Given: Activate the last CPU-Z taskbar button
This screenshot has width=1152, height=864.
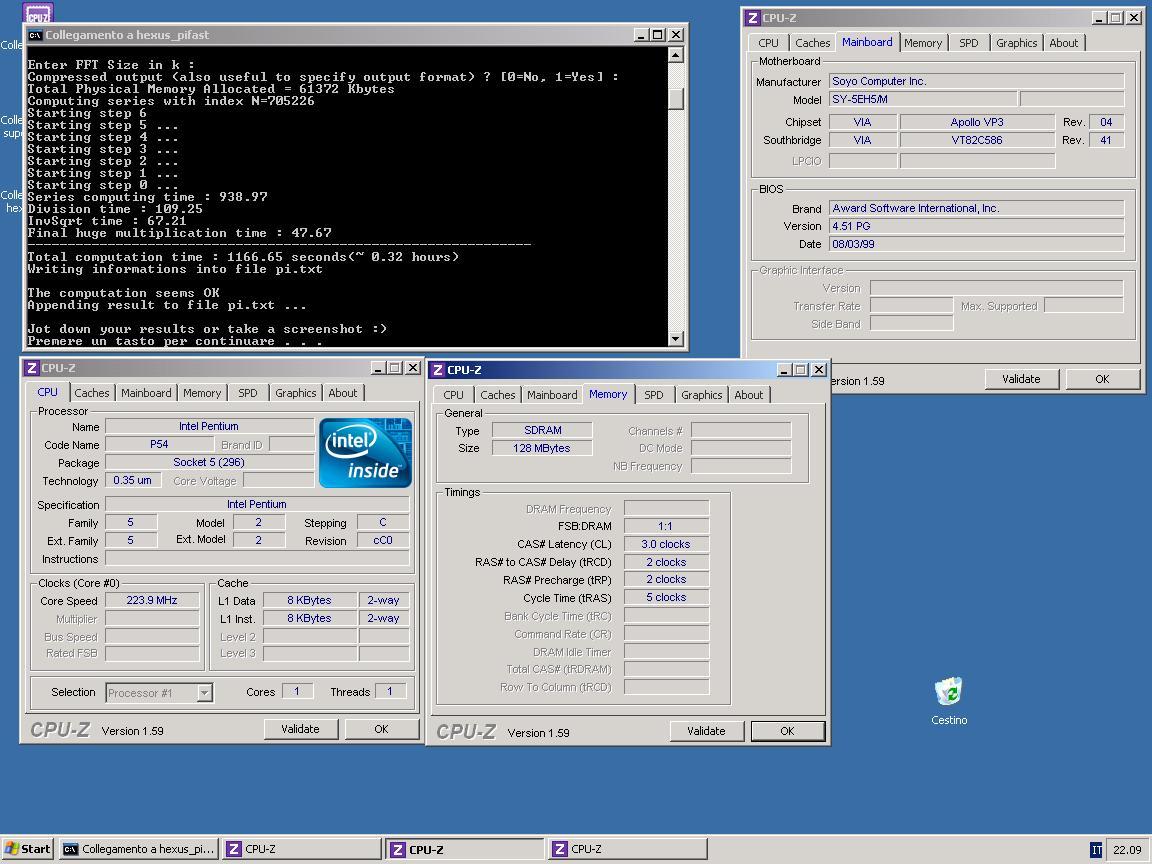Looking at the screenshot, I should coord(628,849).
